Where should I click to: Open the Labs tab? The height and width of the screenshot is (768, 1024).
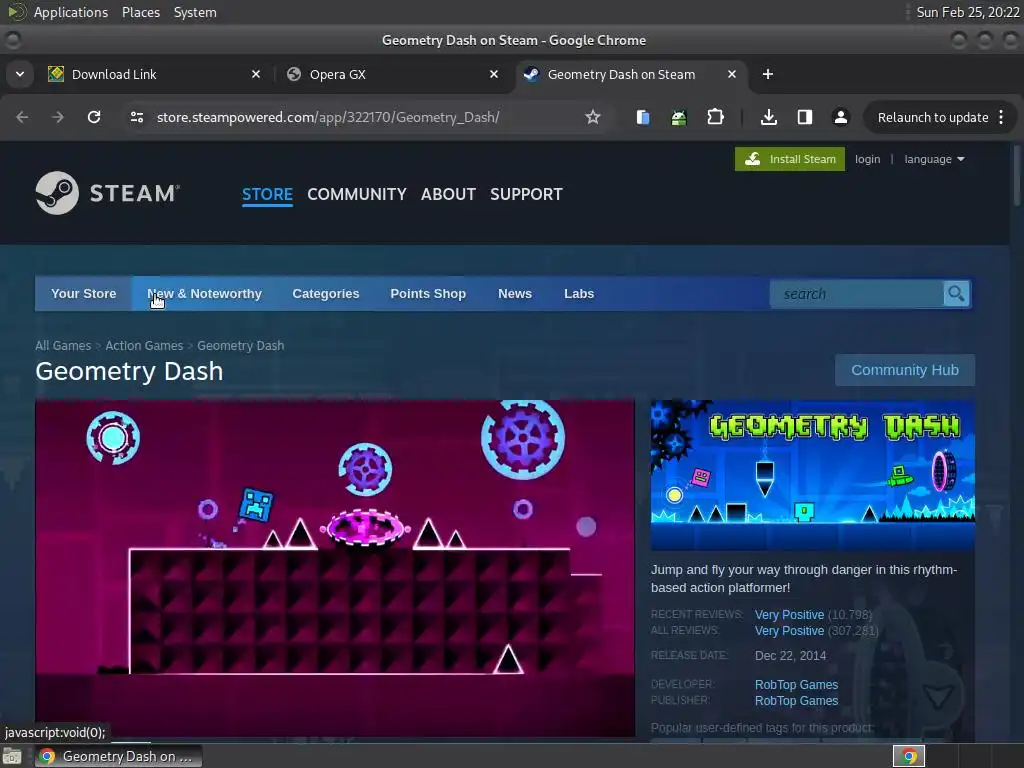pos(579,294)
